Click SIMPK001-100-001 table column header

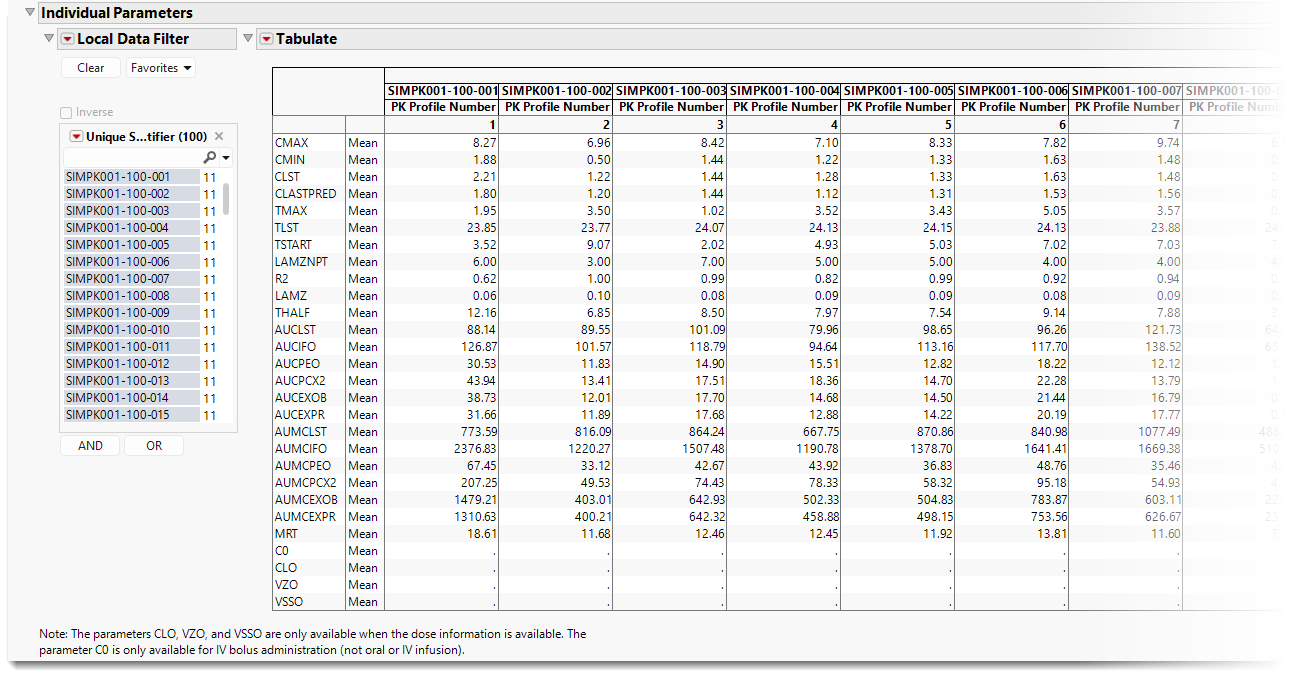coord(442,91)
